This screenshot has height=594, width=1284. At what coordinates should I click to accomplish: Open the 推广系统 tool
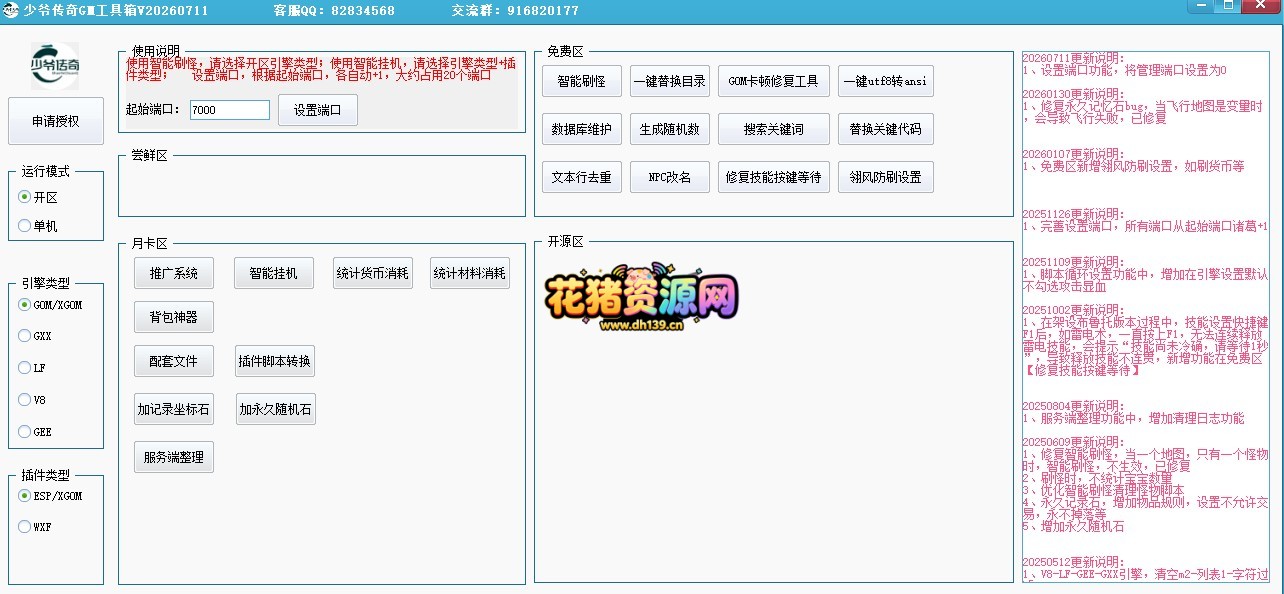point(174,273)
